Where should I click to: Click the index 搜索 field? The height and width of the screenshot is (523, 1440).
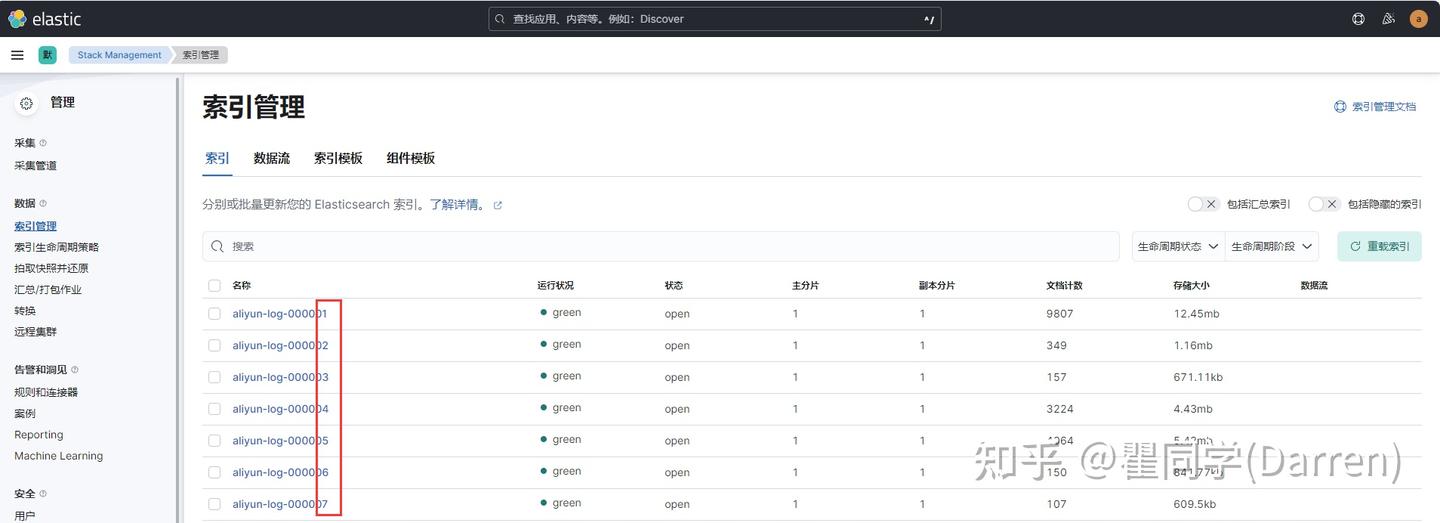pos(661,246)
